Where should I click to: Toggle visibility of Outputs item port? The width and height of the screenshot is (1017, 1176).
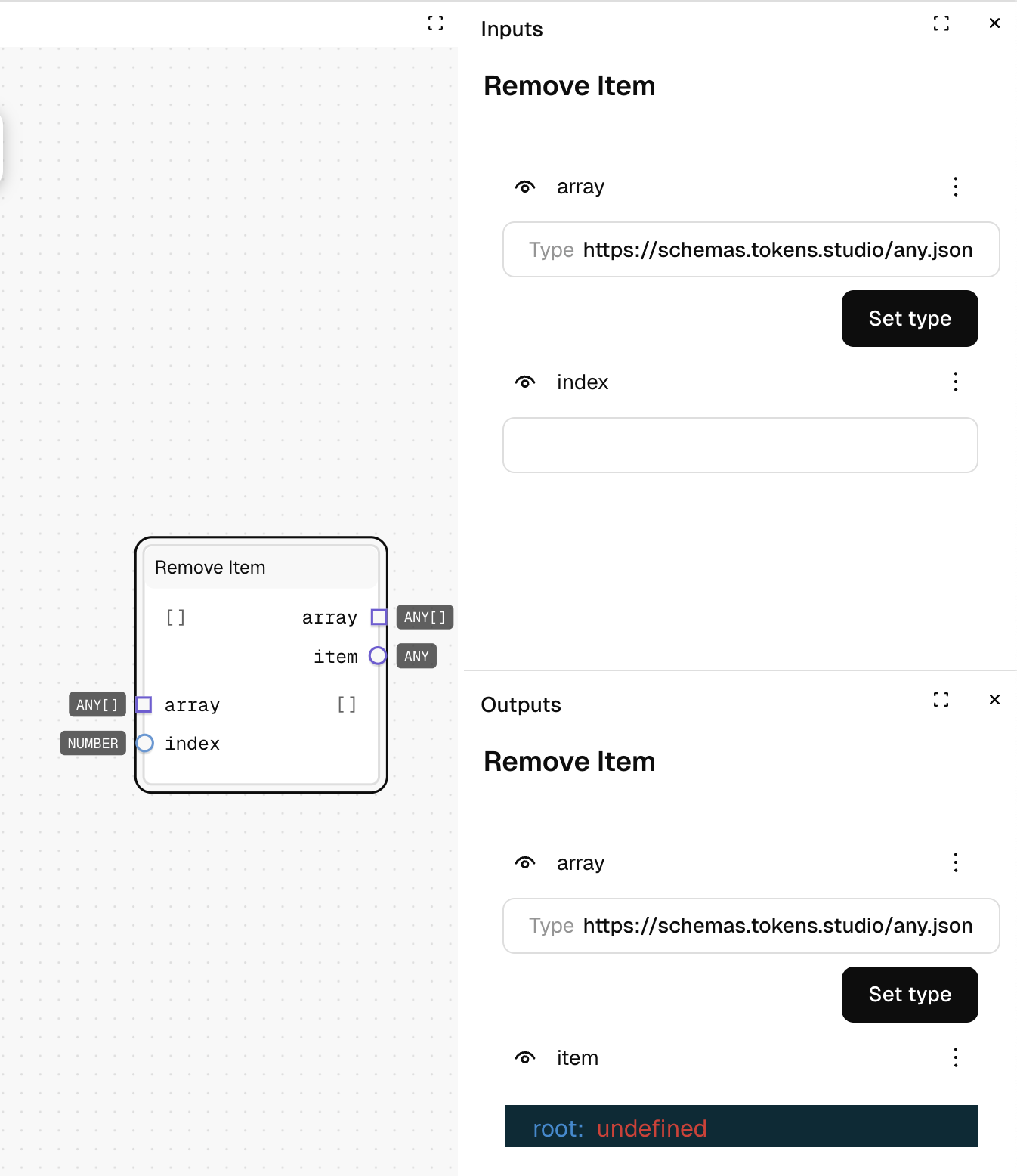525,1057
